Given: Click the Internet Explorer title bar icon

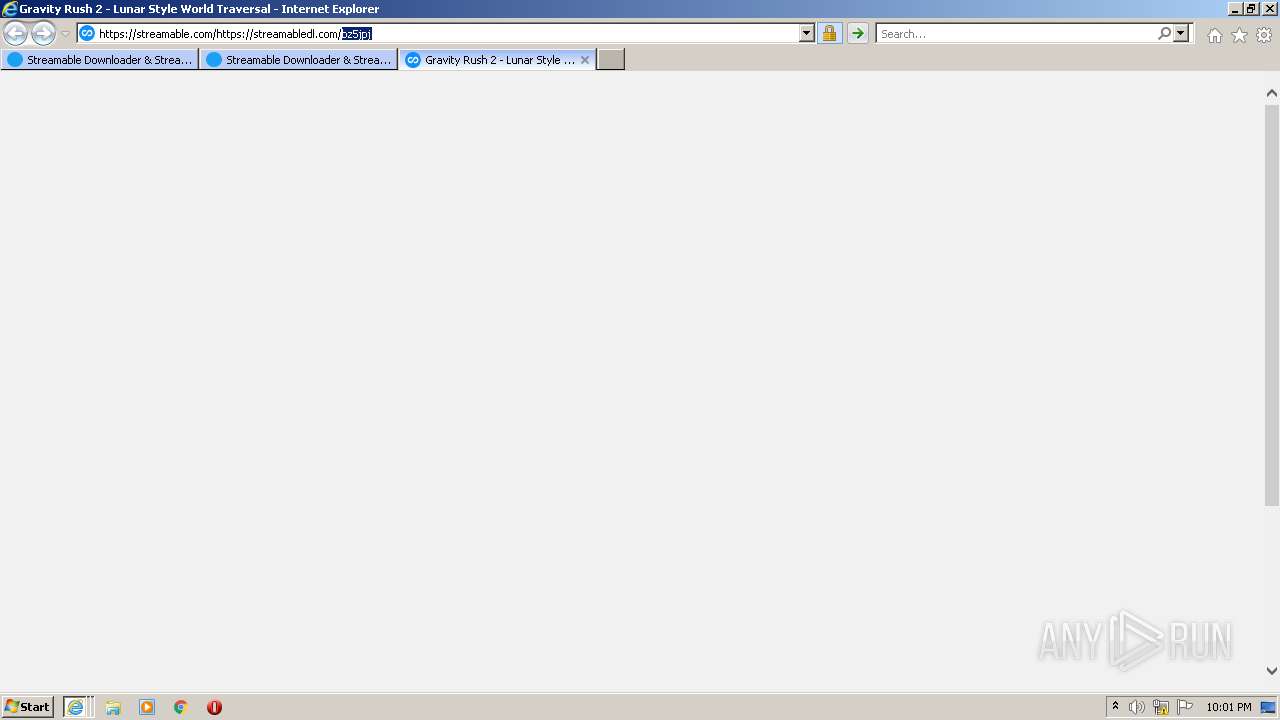Looking at the screenshot, I should click(10, 9).
